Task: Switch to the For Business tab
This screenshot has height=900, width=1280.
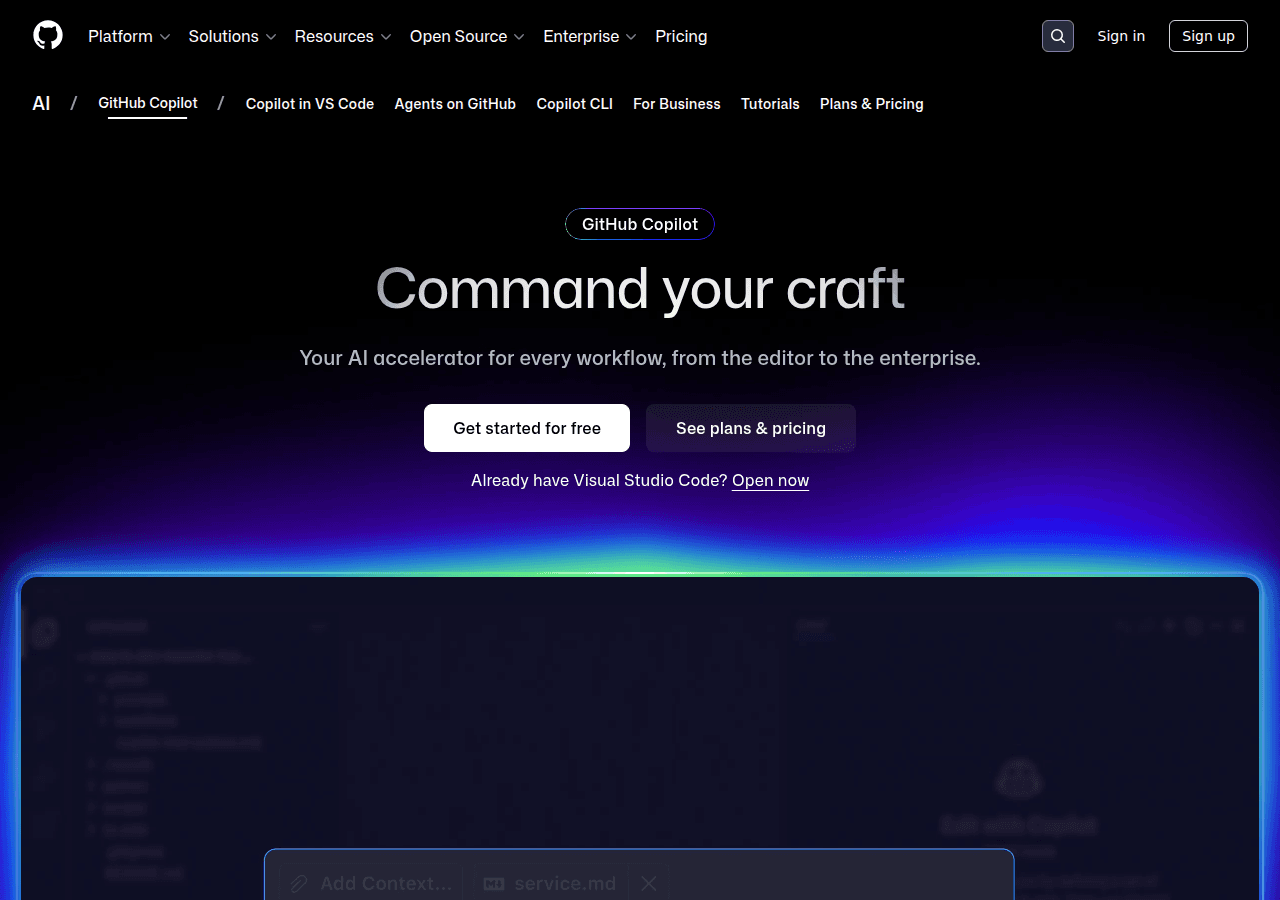Action: pos(676,104)
